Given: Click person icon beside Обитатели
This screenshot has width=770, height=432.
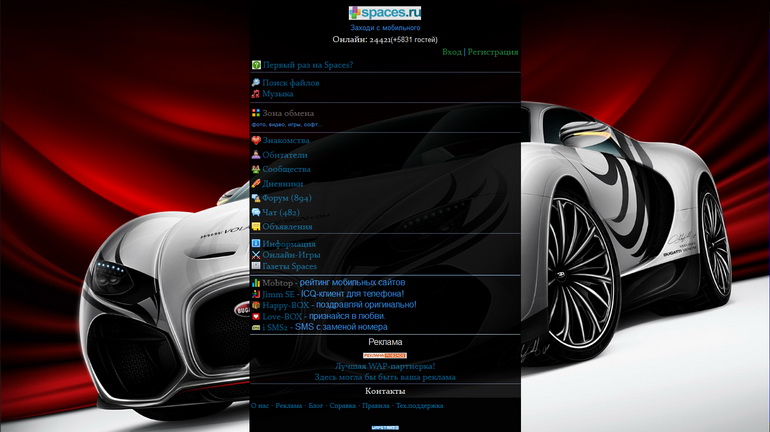Looking at the screenshot, I should pos(256,155).
